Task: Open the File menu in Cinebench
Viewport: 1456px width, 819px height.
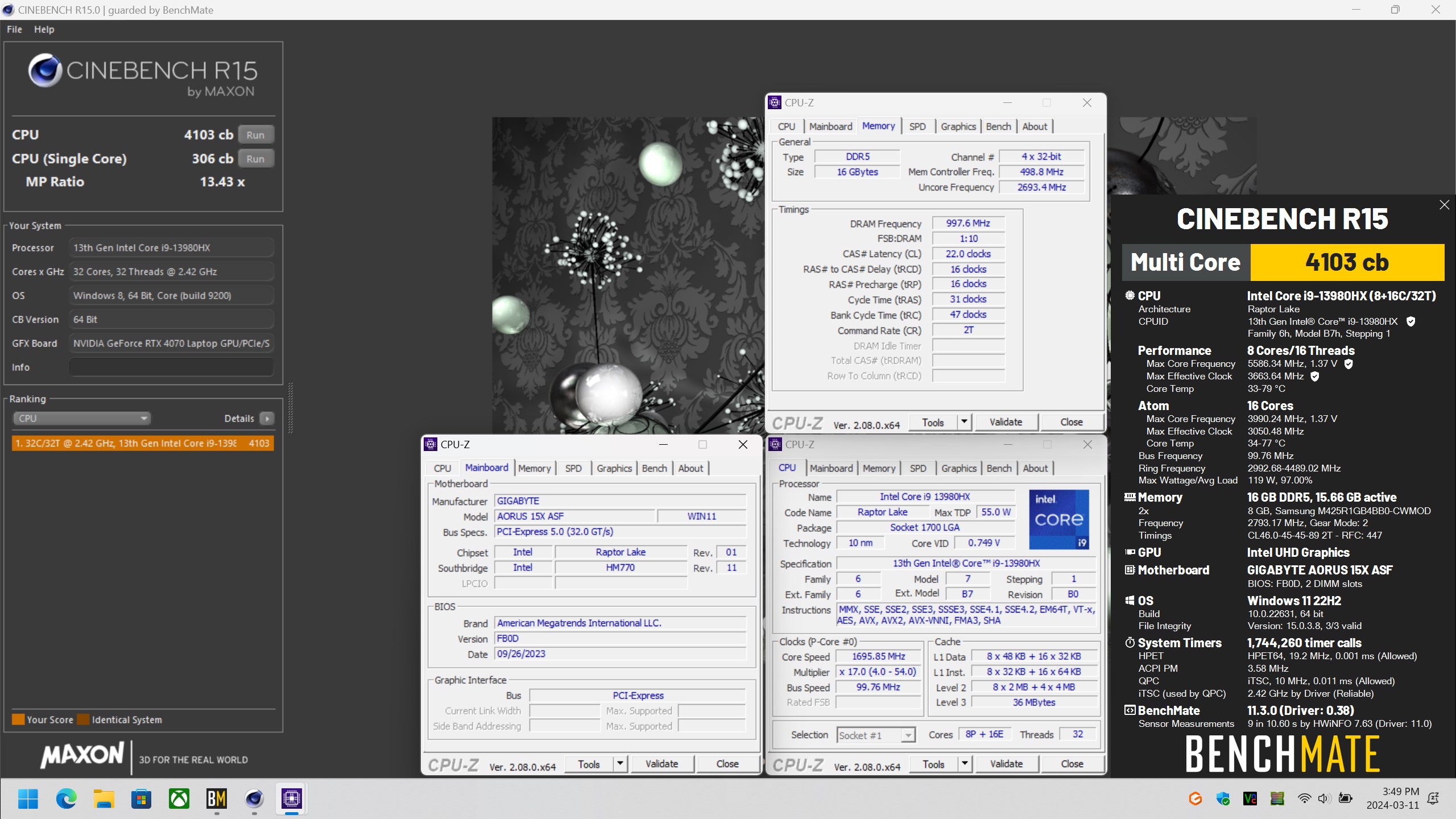Action: pyautogui.click(x=14, y=29)
